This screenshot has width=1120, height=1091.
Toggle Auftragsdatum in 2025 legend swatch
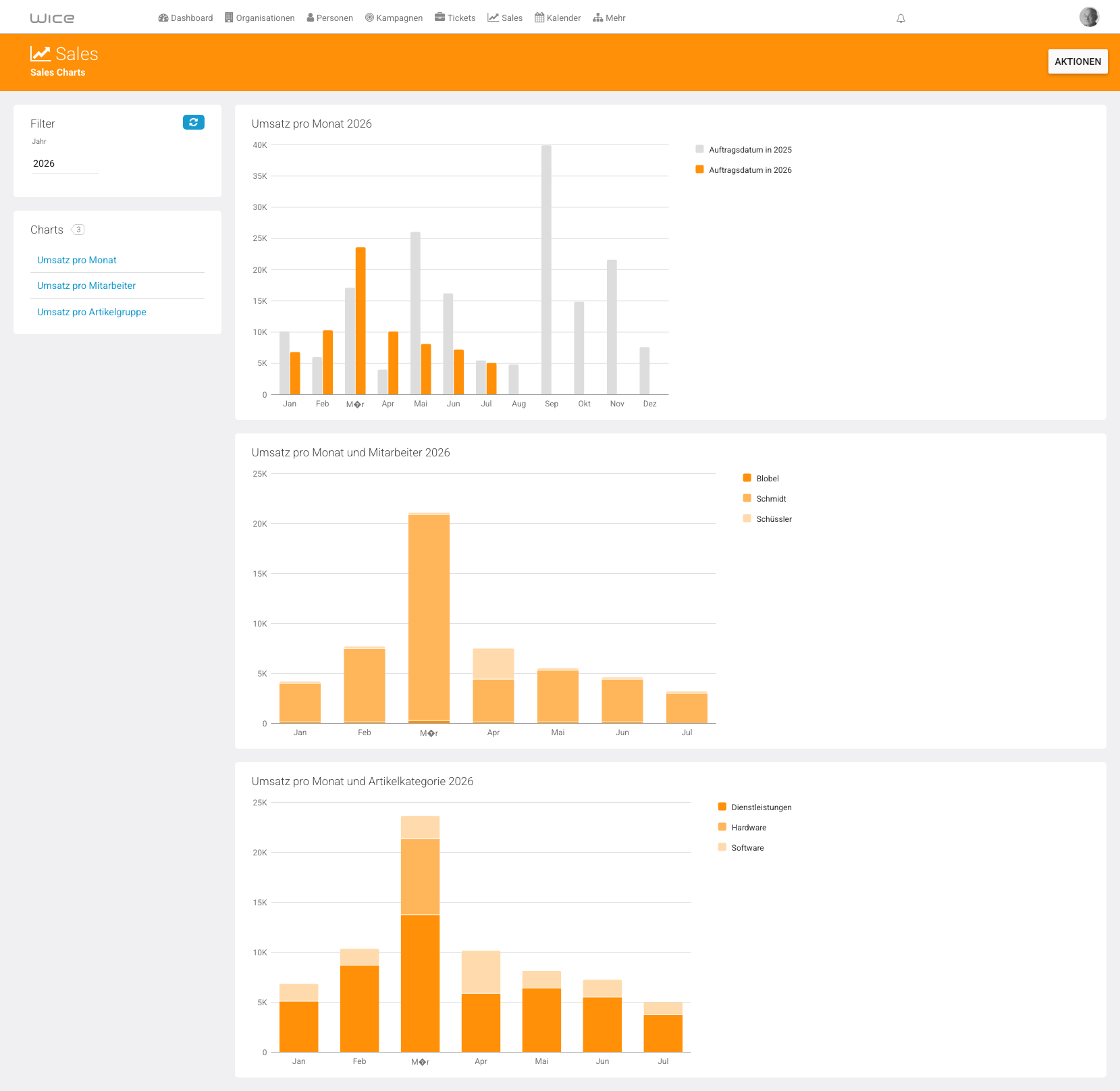(x=699, y=149)
